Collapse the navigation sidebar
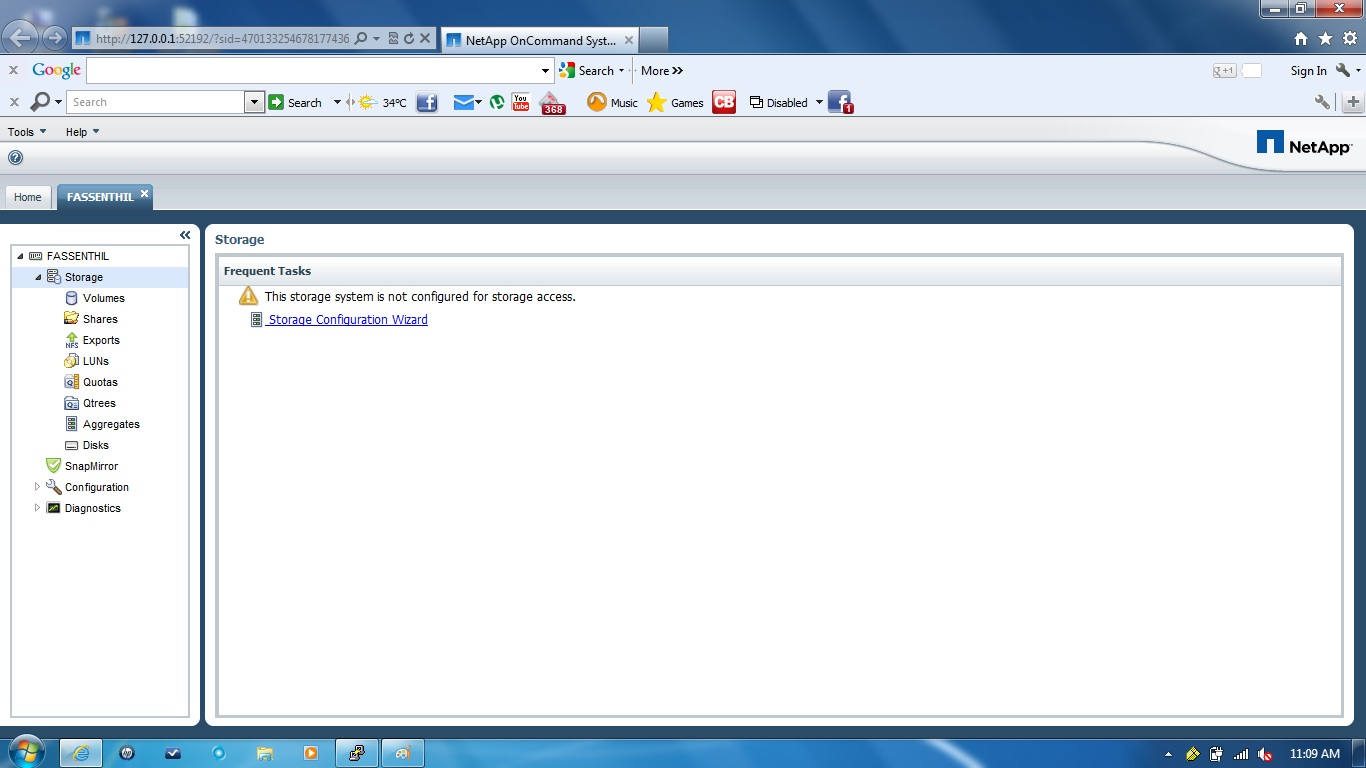Image resolution: width=1366 pixels, height=768 pixels. (184, 234)
